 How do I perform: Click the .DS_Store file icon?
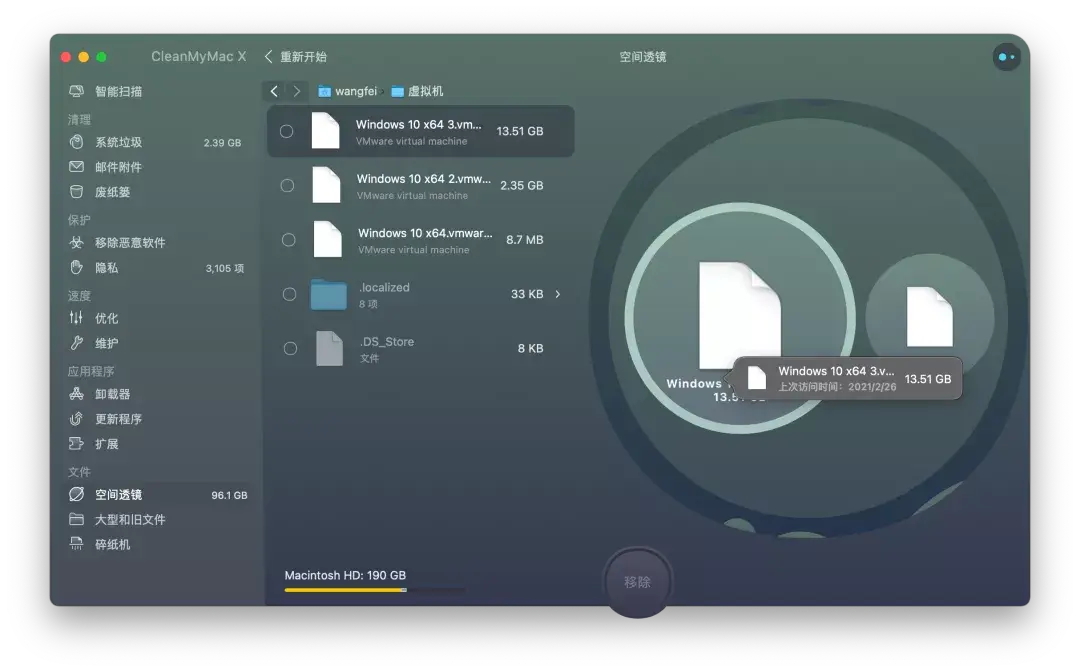coord(329,348)
